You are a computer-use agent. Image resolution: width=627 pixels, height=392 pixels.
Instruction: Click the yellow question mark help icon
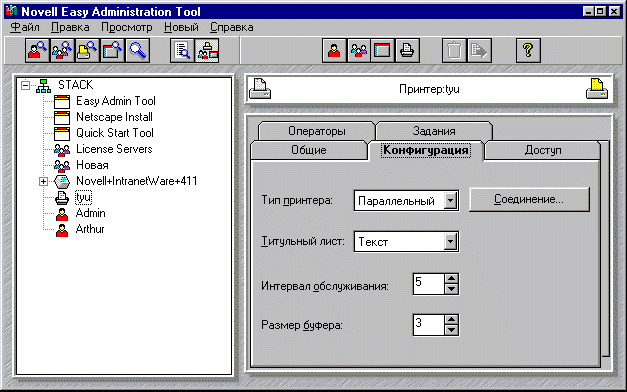click(528, 50)
